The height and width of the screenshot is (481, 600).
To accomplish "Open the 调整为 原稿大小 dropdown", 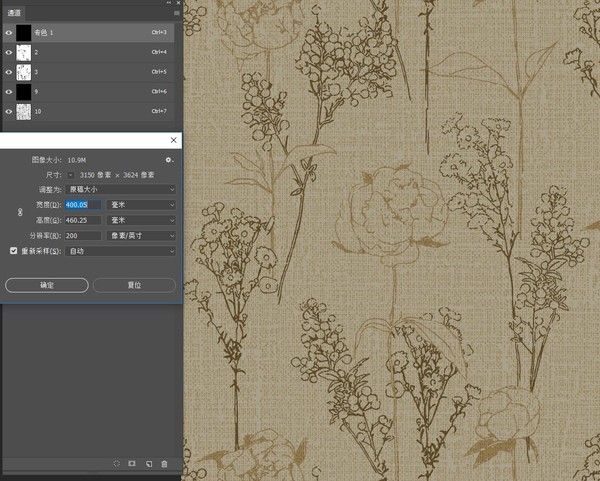I will coord(120,189).
